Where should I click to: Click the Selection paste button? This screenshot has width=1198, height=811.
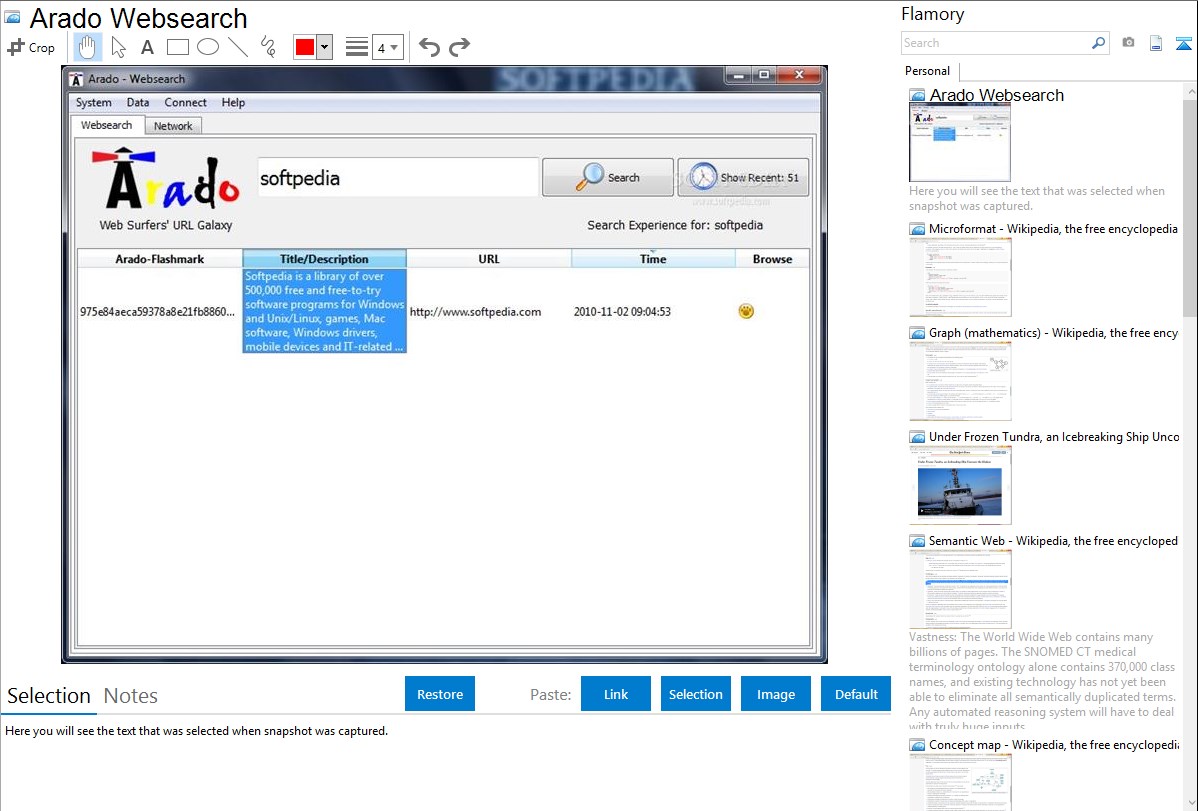696,694
